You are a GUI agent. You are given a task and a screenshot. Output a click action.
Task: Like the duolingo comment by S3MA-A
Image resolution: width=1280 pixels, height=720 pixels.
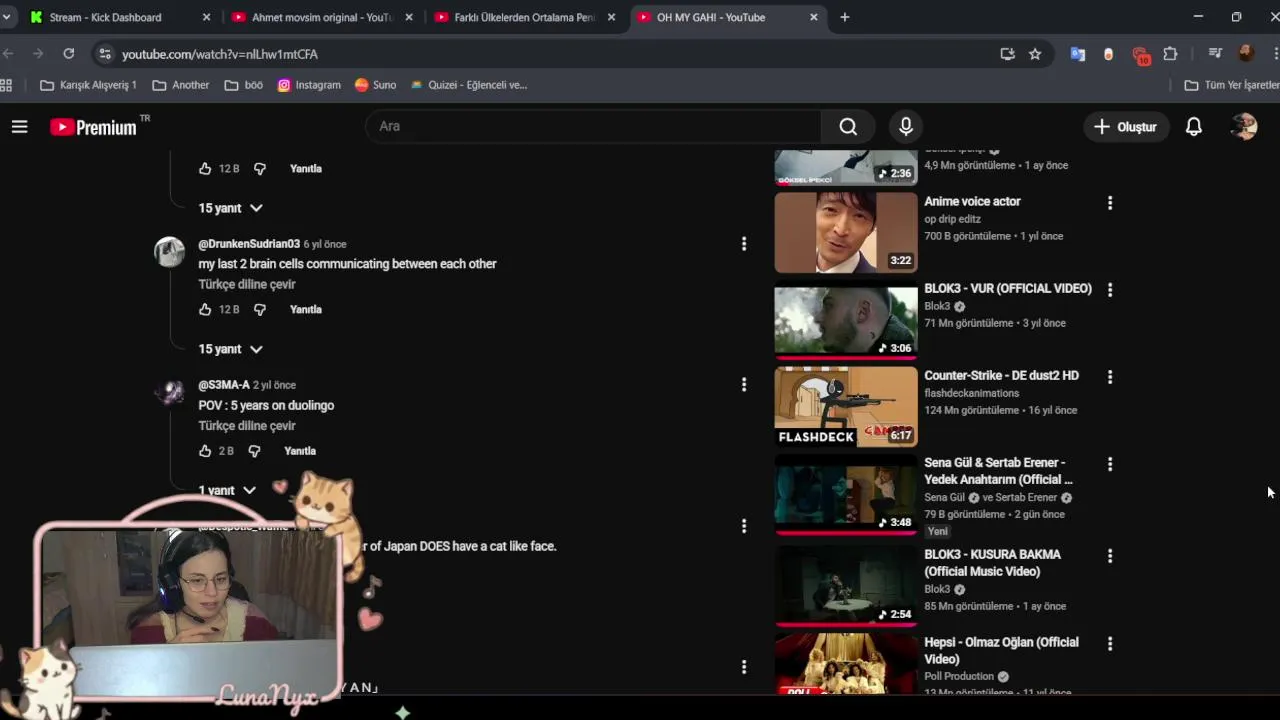click(x=205, y=451)
